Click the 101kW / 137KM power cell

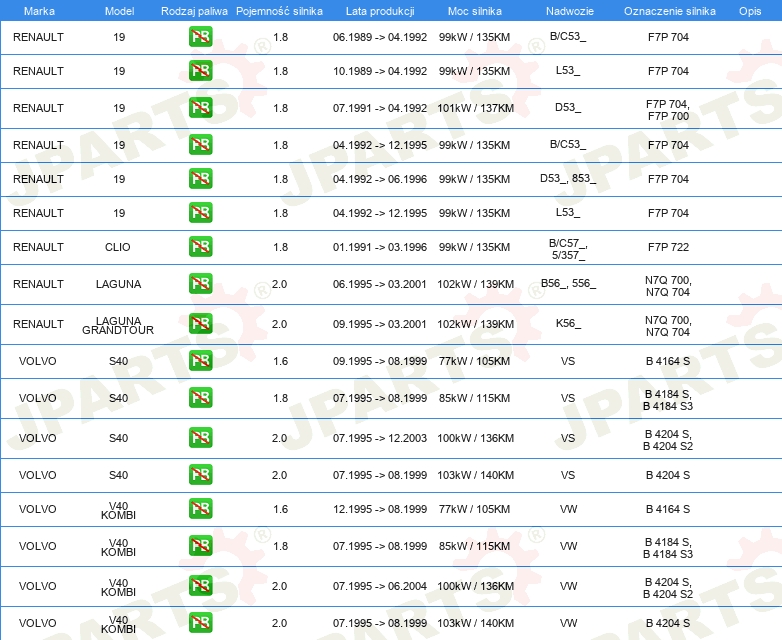475,108
